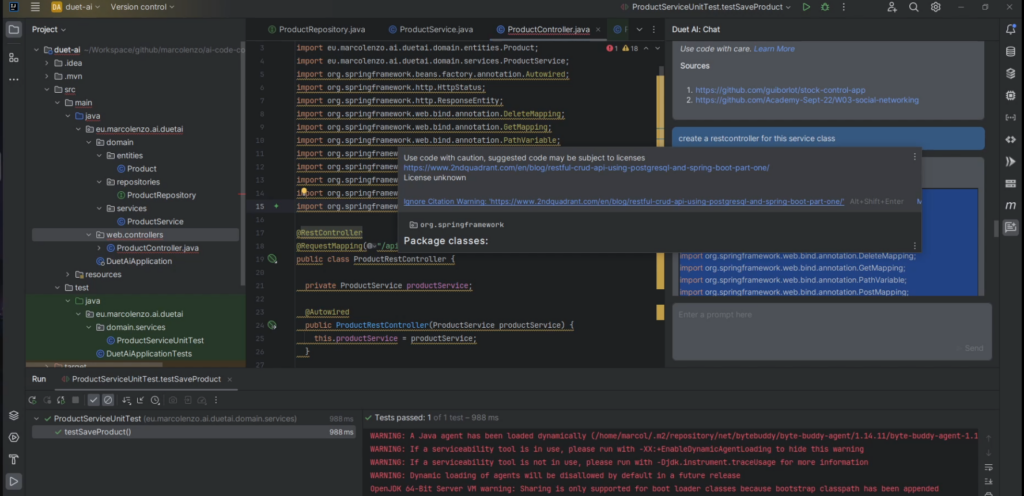Expand the resources folder in the tree

68,274
